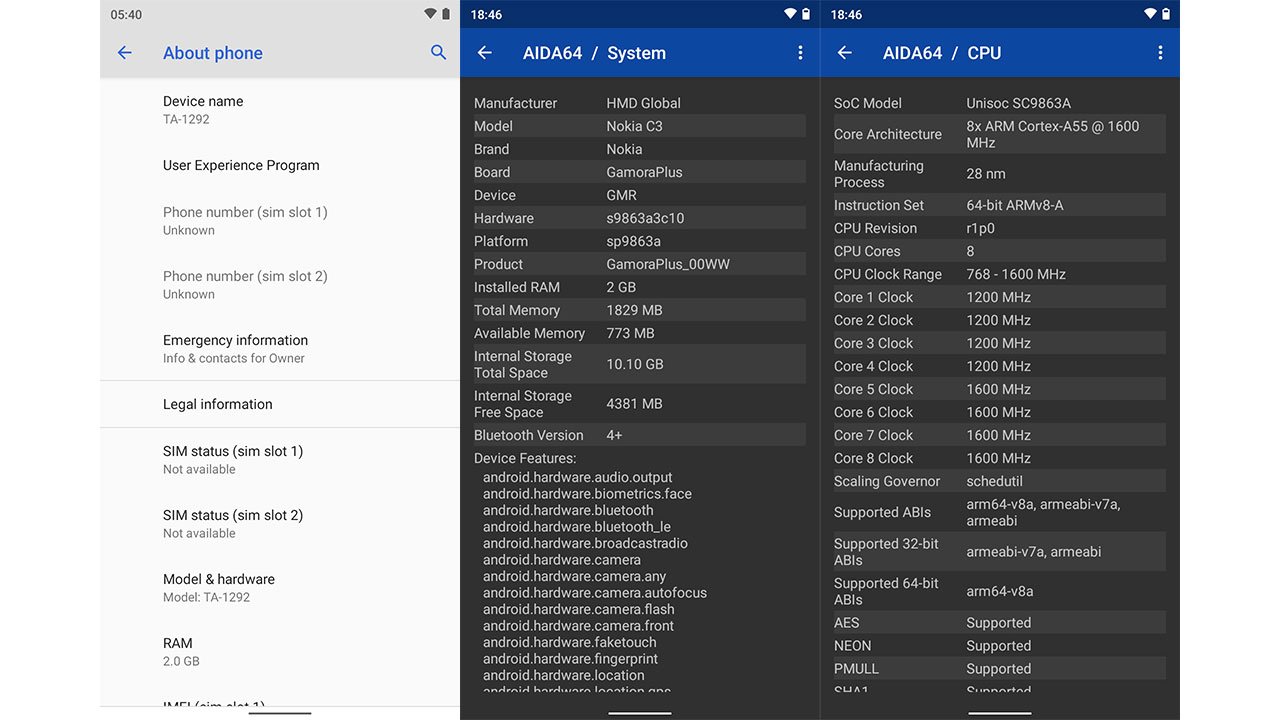Select Manufacturer HMD Global row
The width and height of the screenshot is (1280, 720).
tap(640, 103)
